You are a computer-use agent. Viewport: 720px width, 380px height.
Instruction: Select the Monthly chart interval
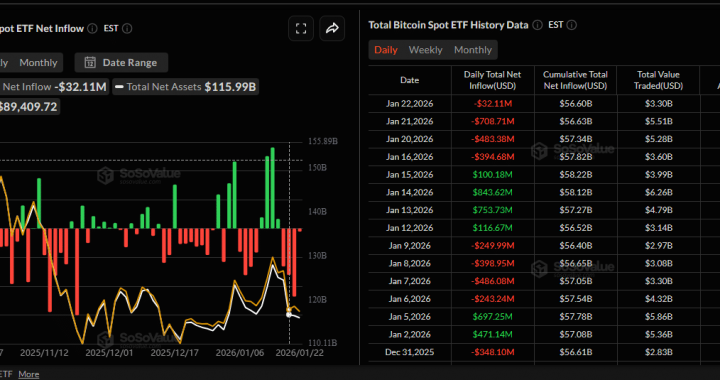point(38,62)
